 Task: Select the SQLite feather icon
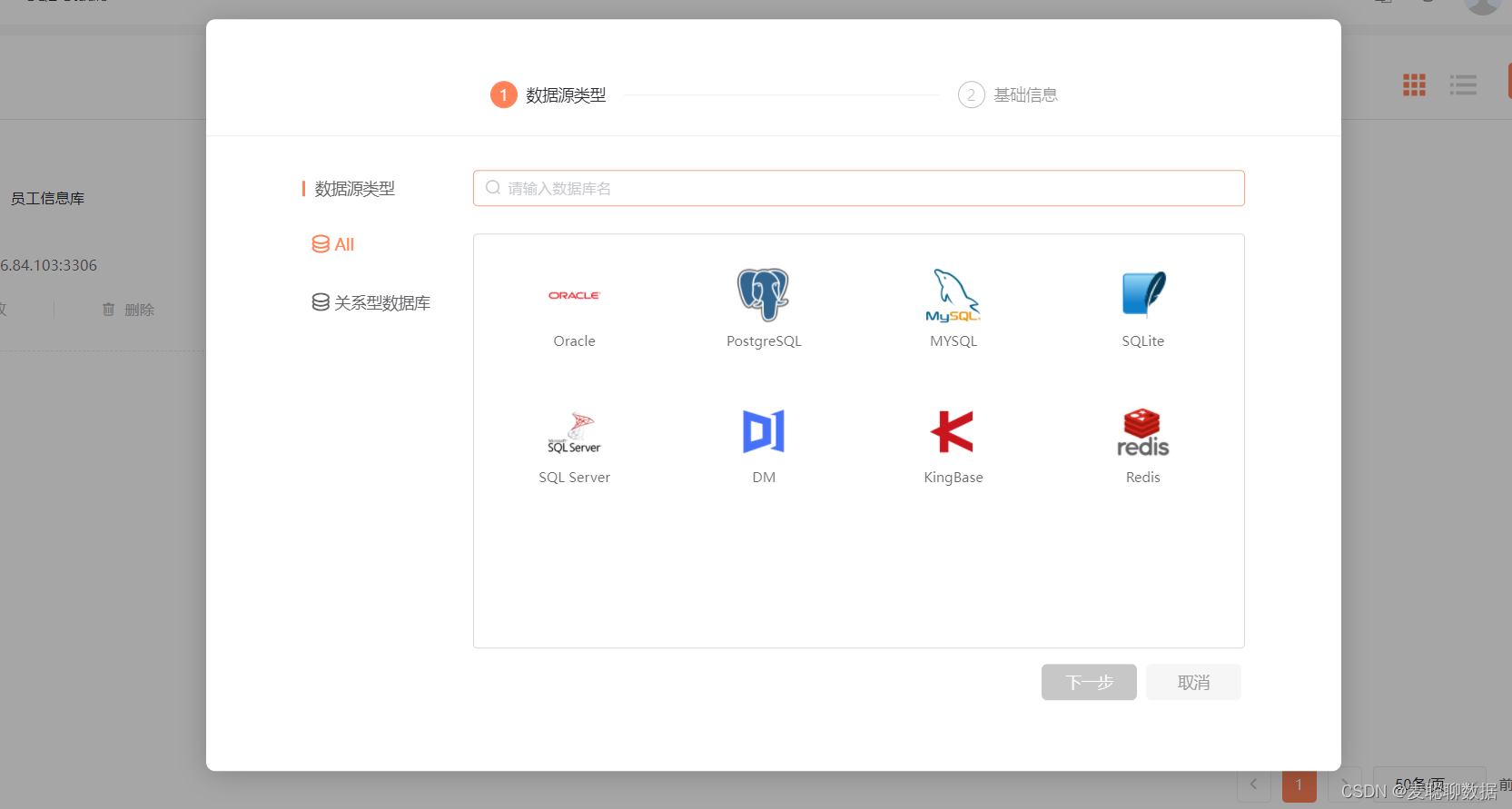pos(1143,294)
